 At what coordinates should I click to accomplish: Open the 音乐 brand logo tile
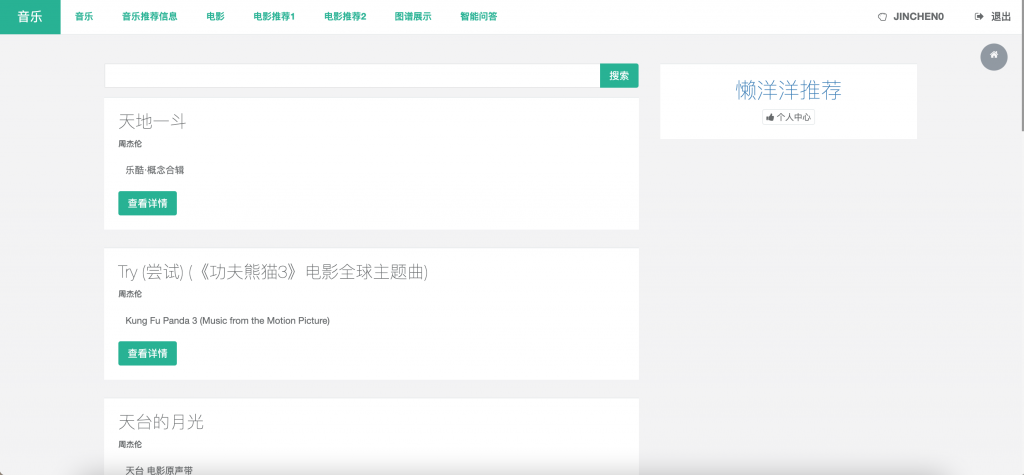(30, 17)
